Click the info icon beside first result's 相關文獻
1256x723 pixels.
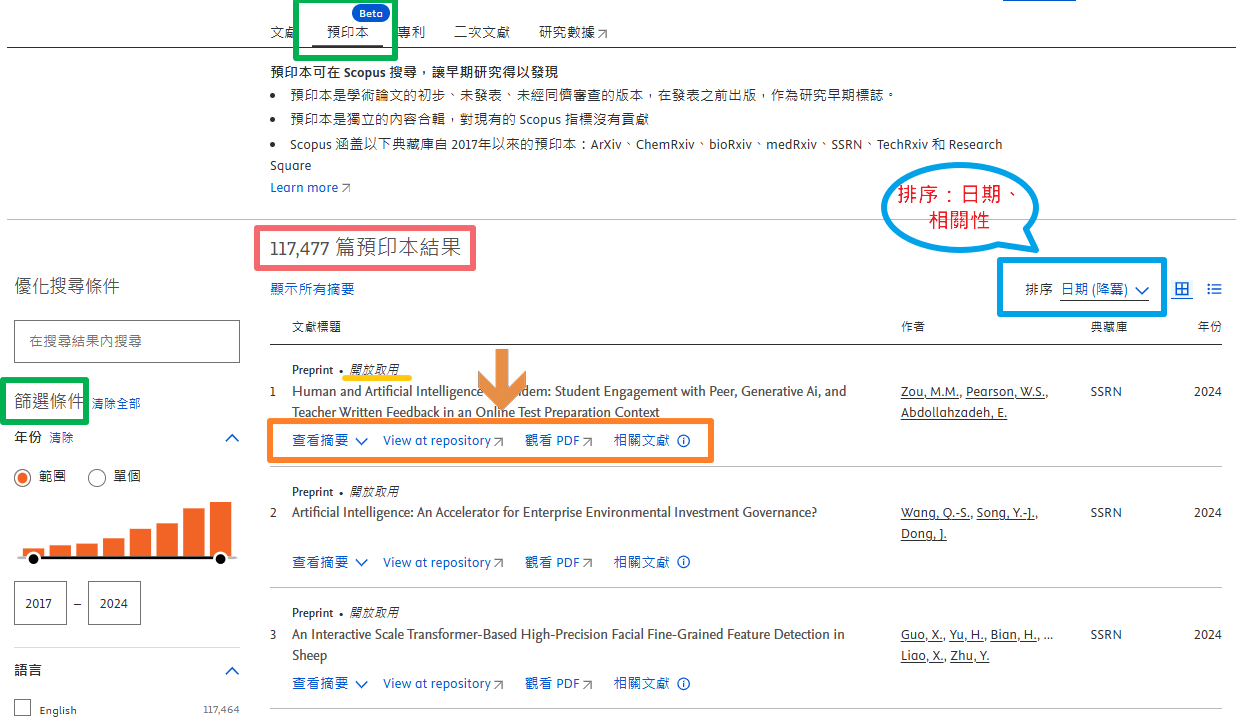pos(683,440)
